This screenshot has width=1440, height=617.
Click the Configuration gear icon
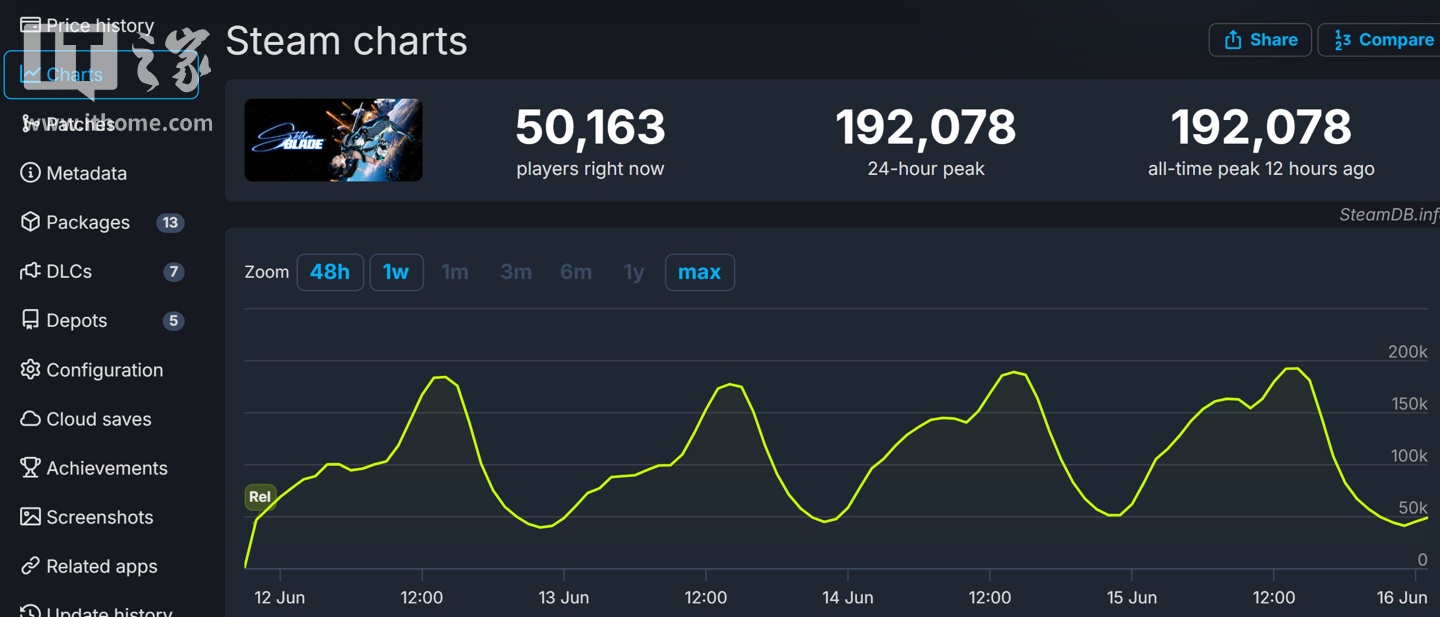(x=30, y=370)
